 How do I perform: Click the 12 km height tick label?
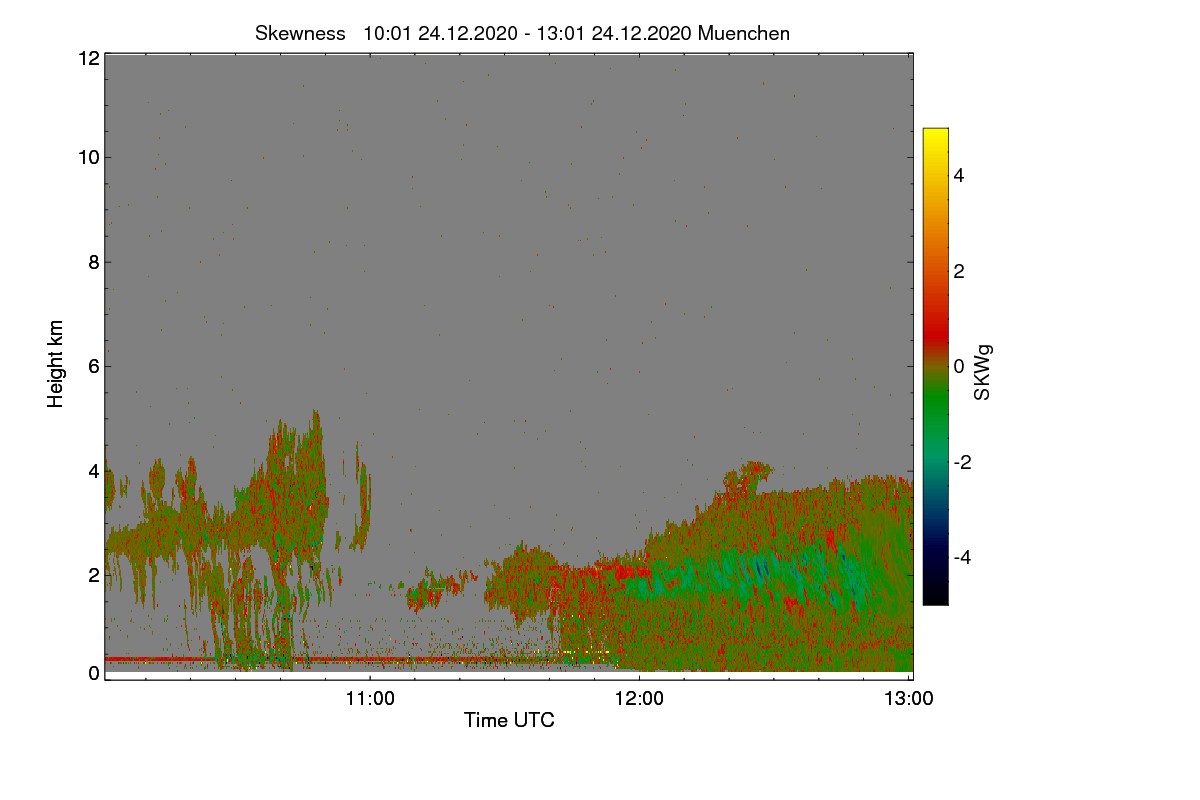(x=88, y=58)
